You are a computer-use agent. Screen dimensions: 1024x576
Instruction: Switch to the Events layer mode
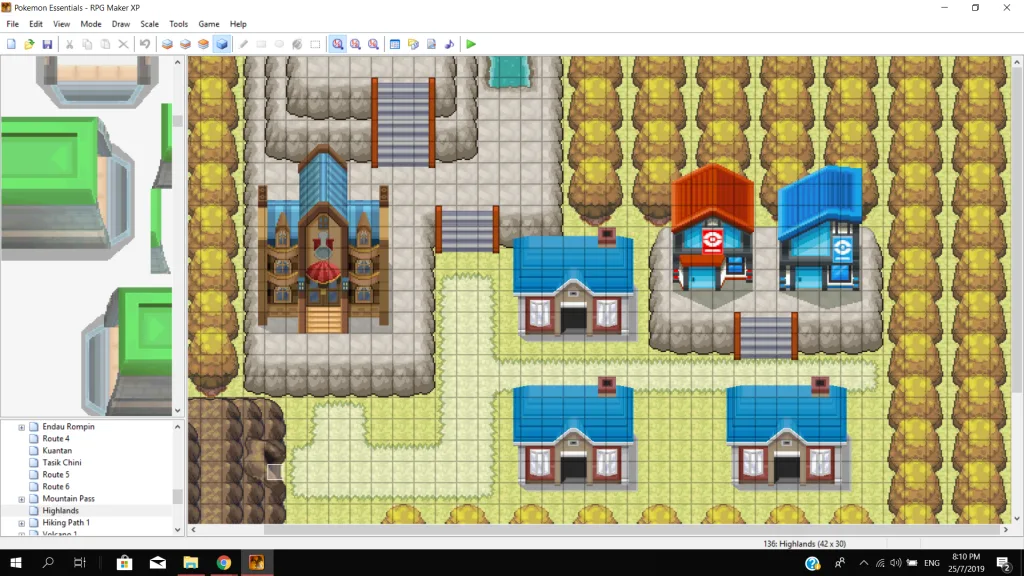222,44
